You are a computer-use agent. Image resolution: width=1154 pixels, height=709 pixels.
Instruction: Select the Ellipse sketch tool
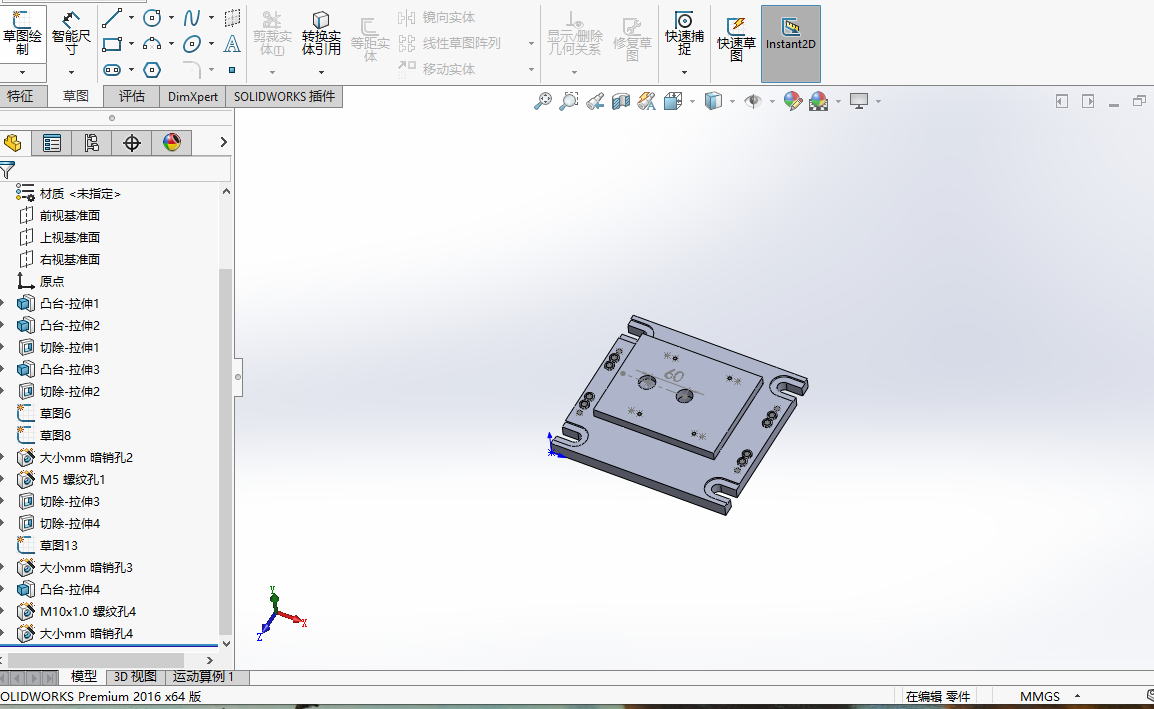pyautogui.click(x=191, y=44)
